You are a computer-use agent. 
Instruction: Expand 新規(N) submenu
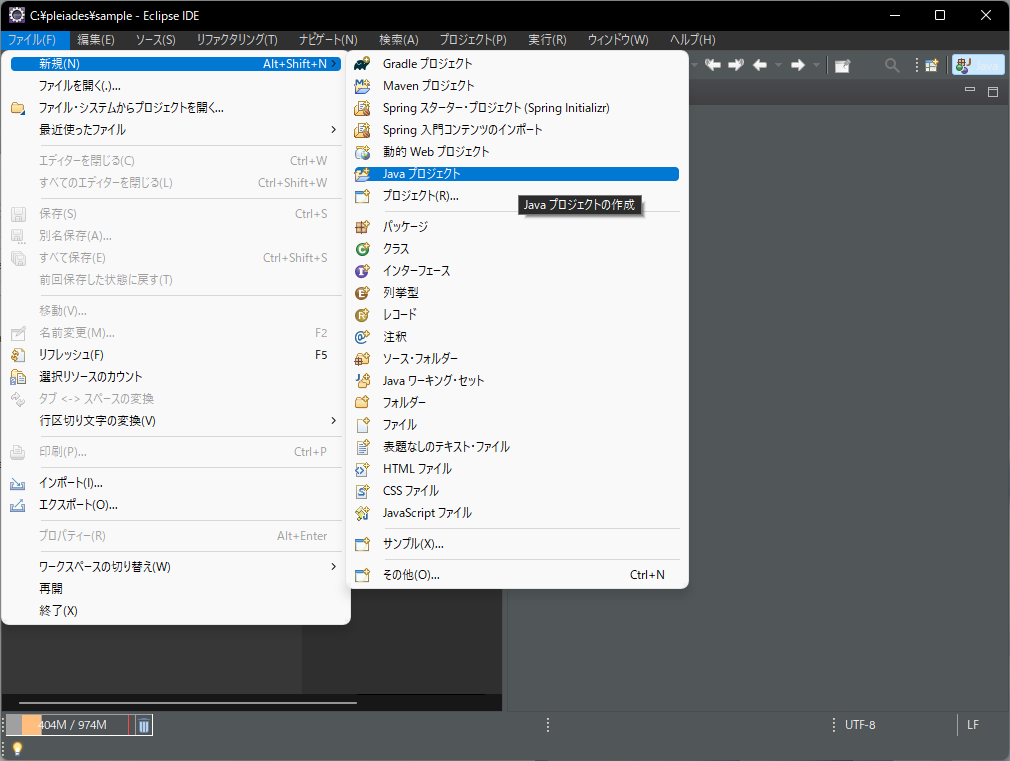[176, 64]
